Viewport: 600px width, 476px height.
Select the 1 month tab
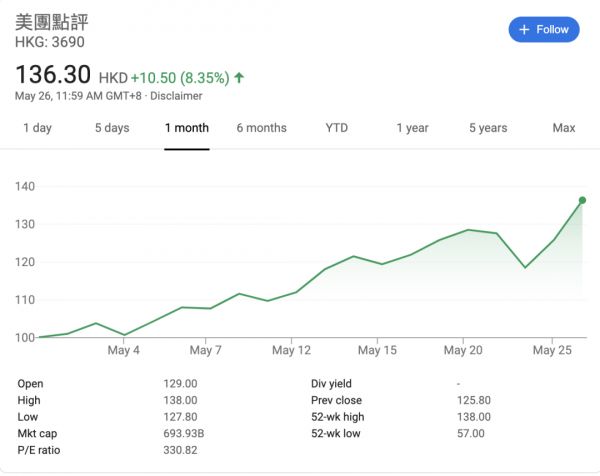(187, 128)
